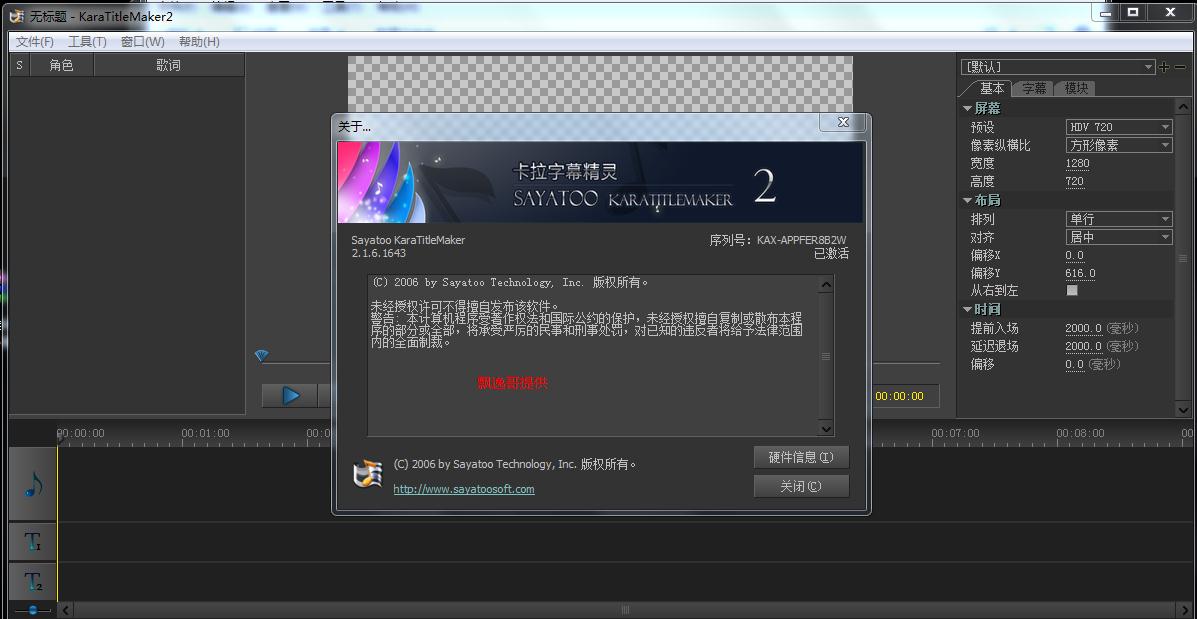Click the license text scroll down arrow
This screenshot has width=1197, height=619.
[825, 427]
